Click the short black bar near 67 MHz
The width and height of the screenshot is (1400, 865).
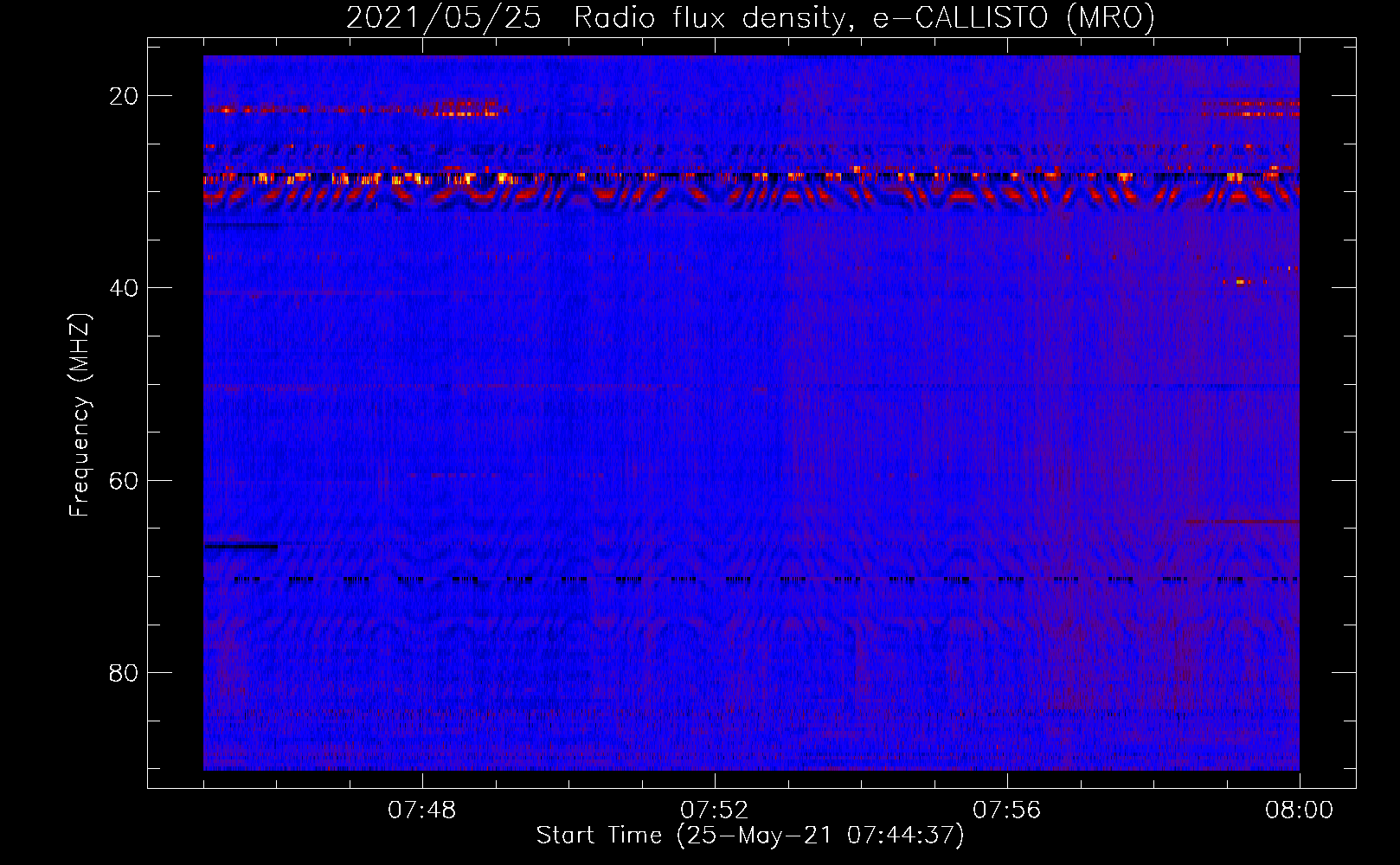point(241,546)
